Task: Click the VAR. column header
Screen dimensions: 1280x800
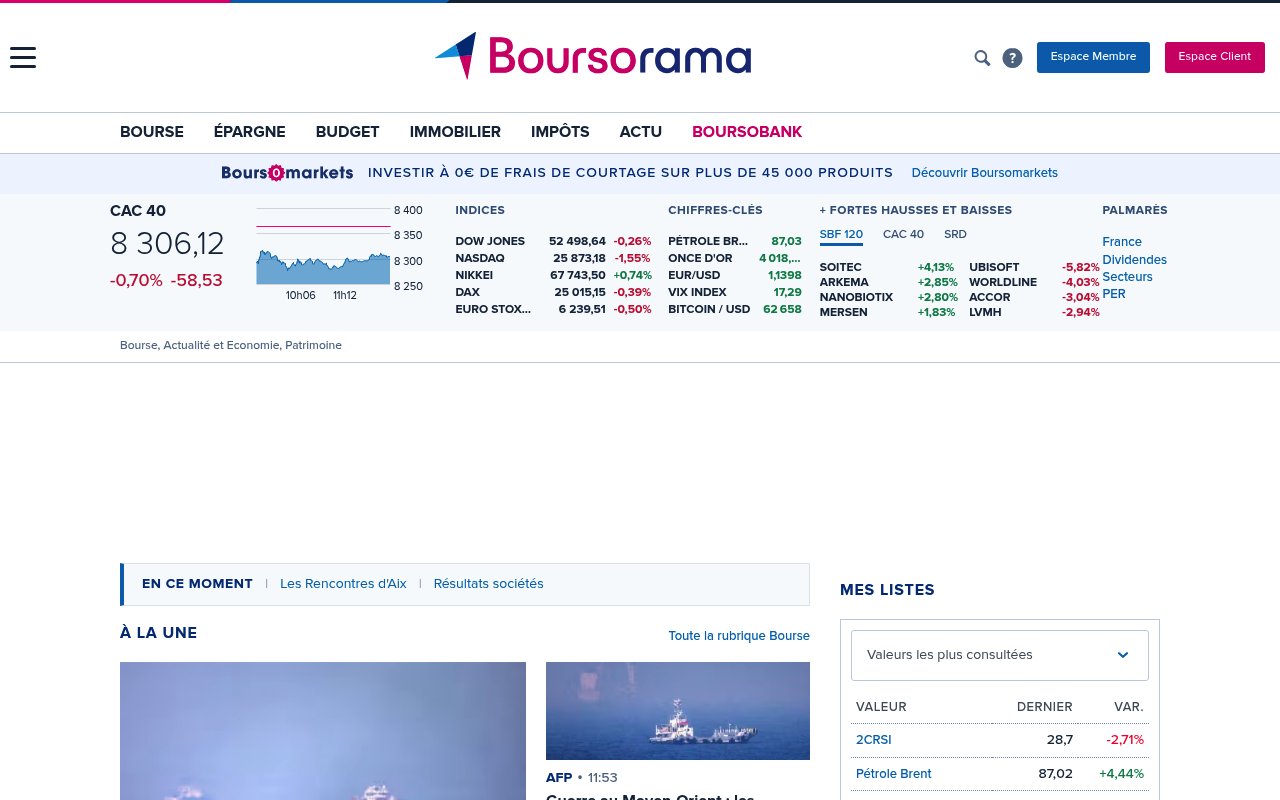Action: (1128, 707)
